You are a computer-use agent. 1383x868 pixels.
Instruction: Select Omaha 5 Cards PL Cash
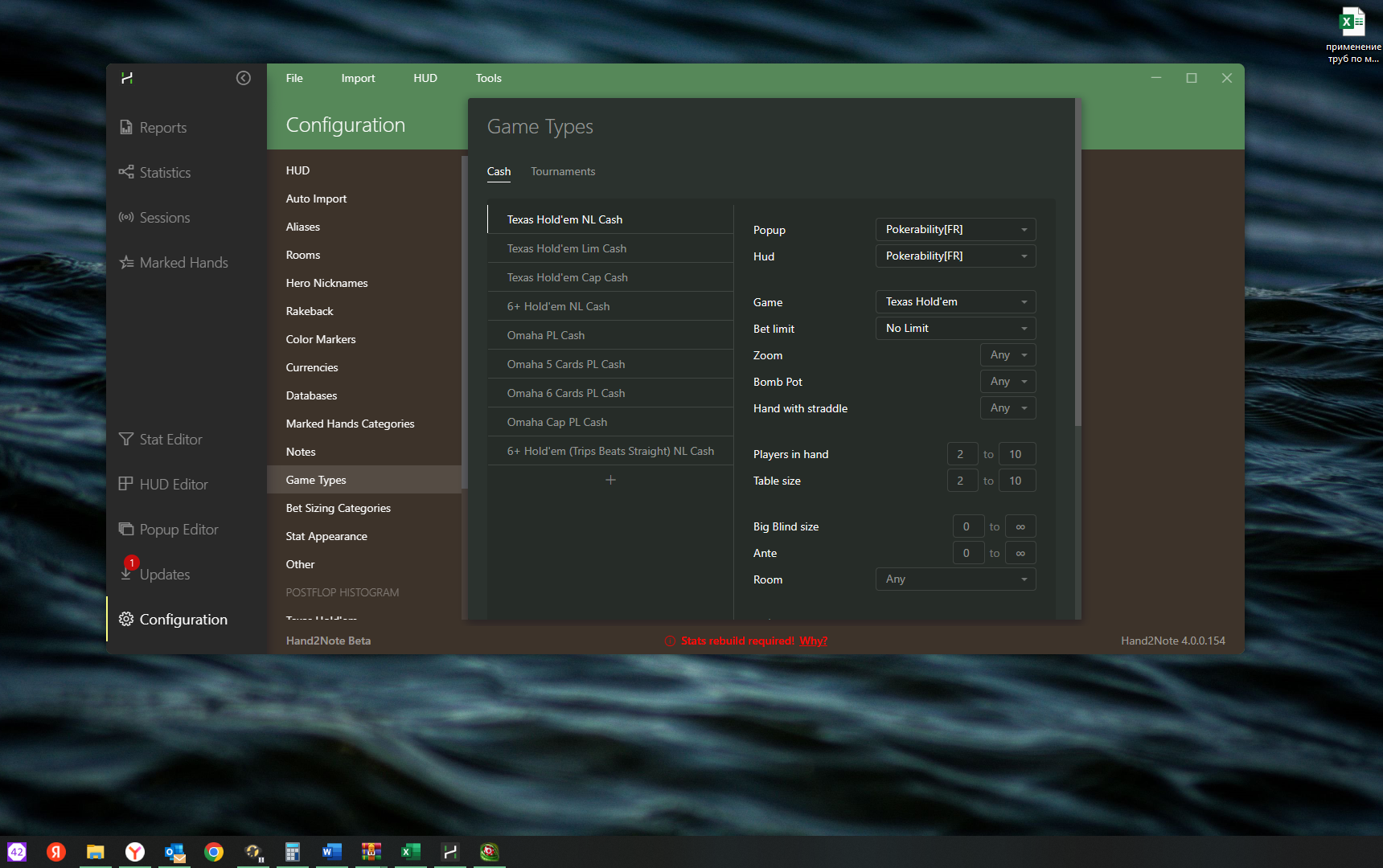[x=610, y=364]
